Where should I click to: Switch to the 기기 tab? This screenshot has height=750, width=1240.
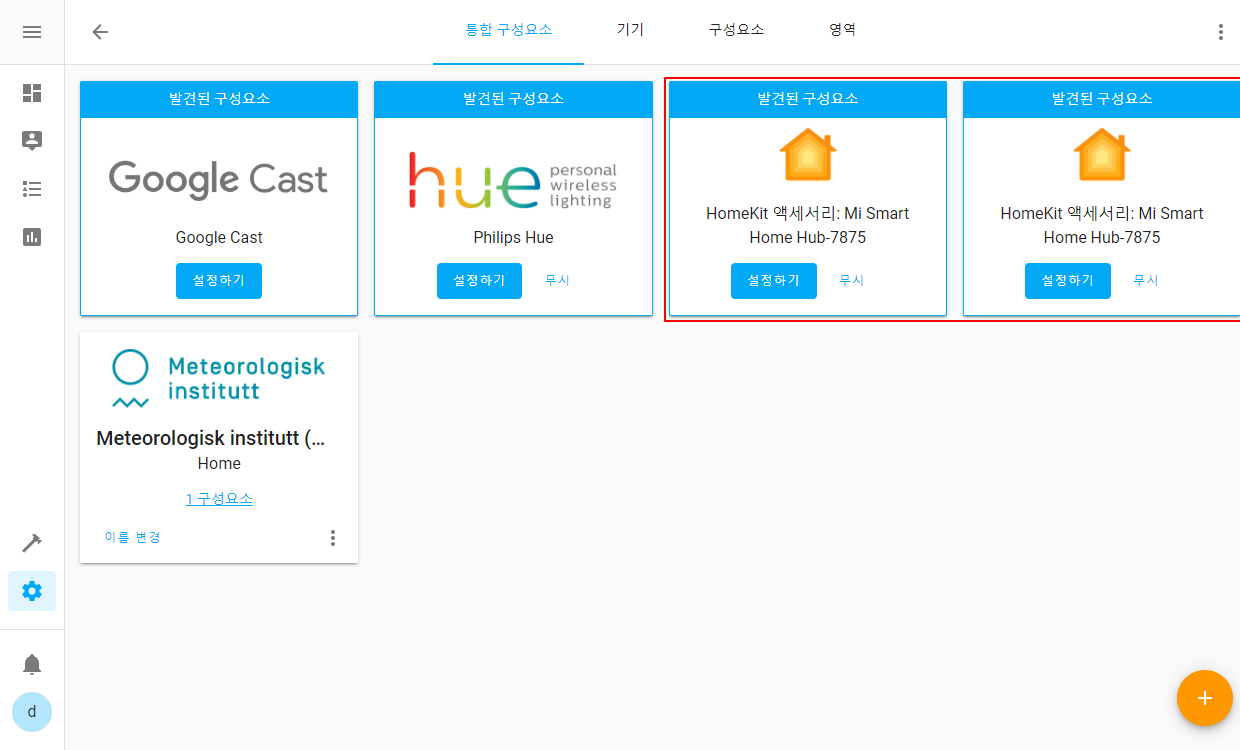point(630,30)
